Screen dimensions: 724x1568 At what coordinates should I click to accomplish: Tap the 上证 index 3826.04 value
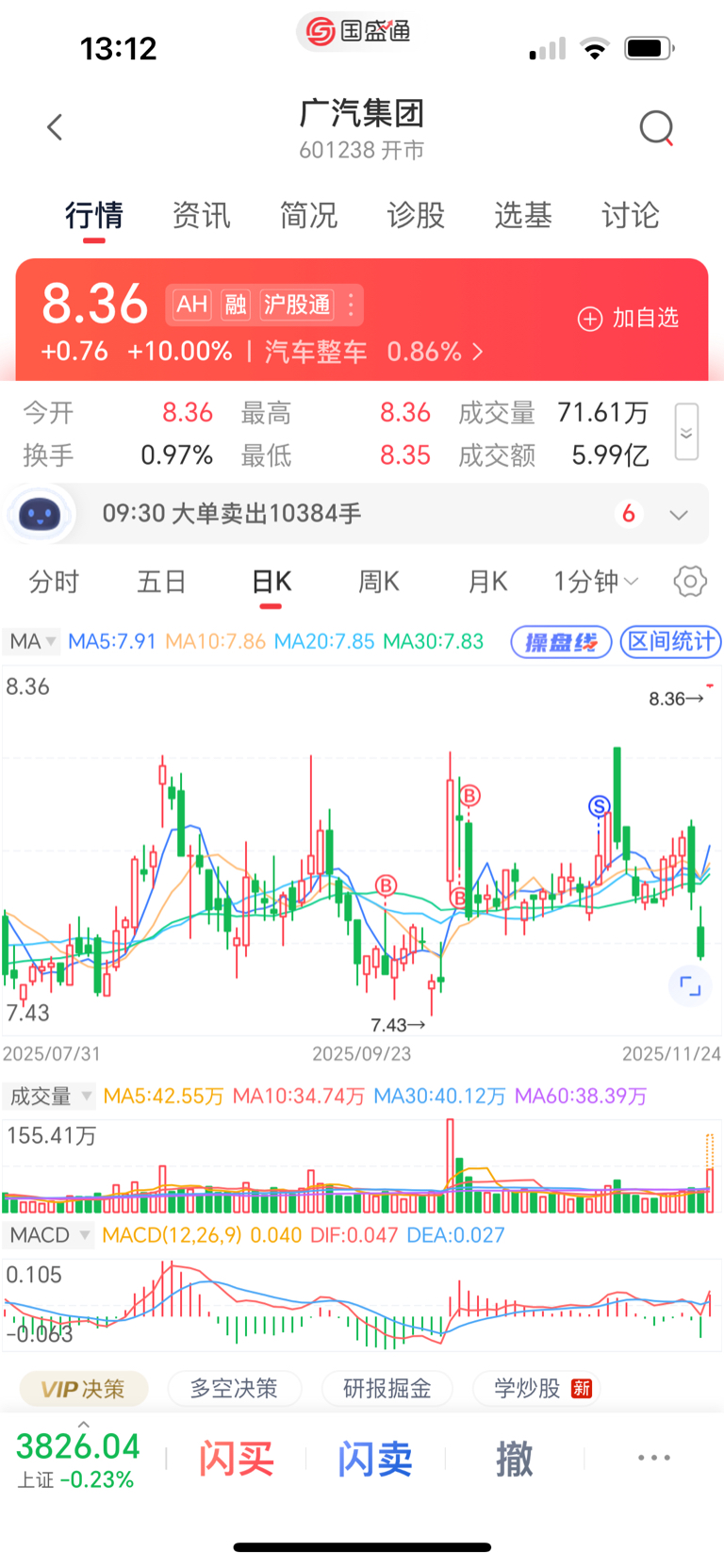tap(78, 1446)
